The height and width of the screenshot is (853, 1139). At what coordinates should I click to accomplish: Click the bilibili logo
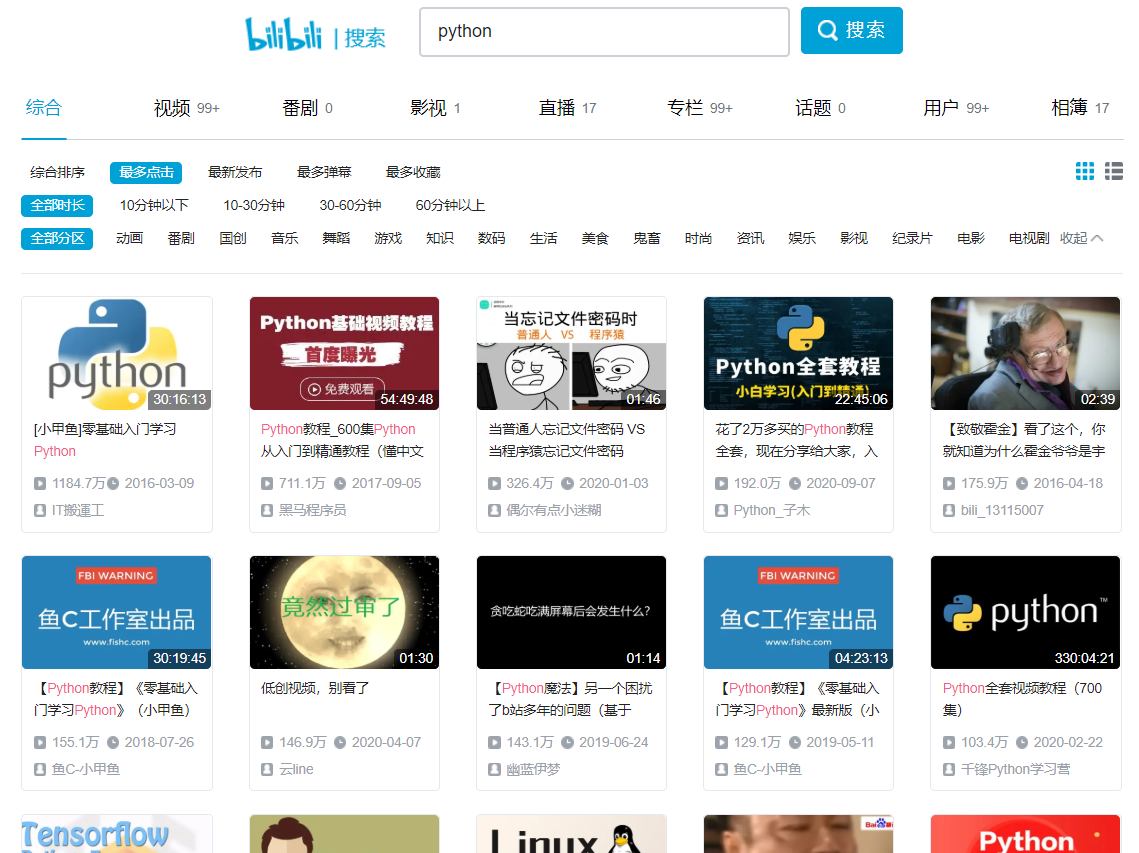point(284,33)
